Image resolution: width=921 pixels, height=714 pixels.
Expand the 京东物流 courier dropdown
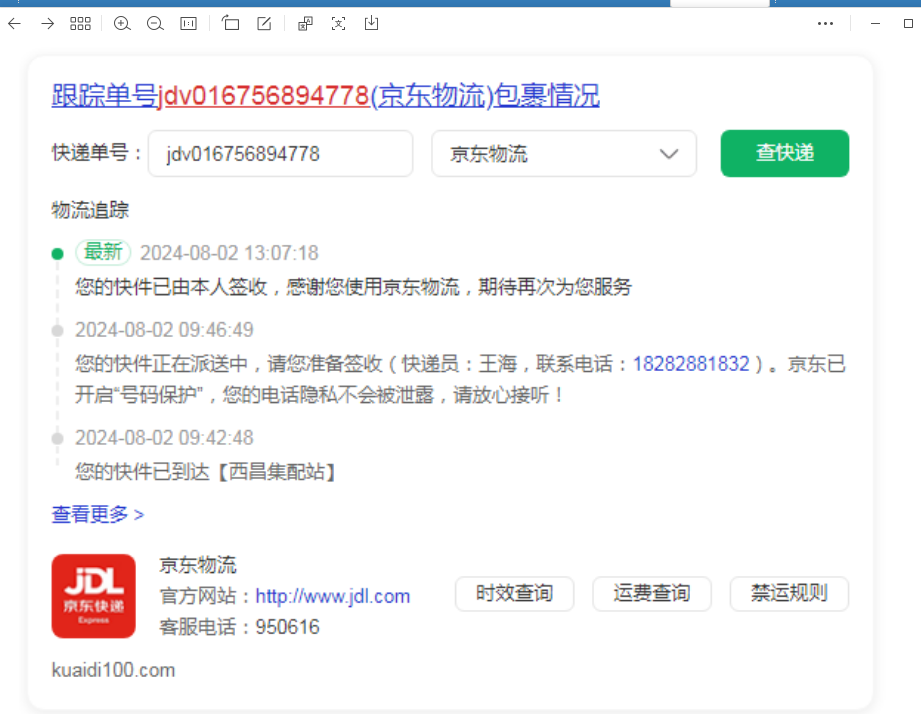(564, 154)
